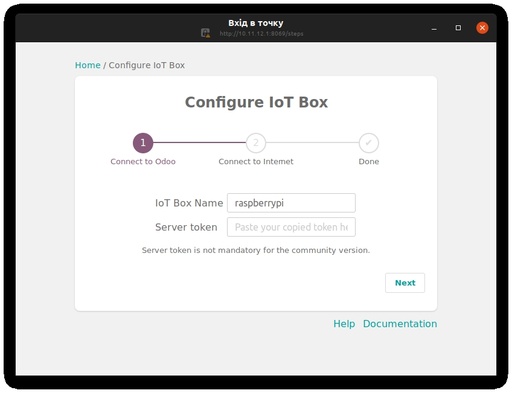The height and width of the screenshot is (393, 512).
Task: Minimize the window
Action: click(434, 28)
